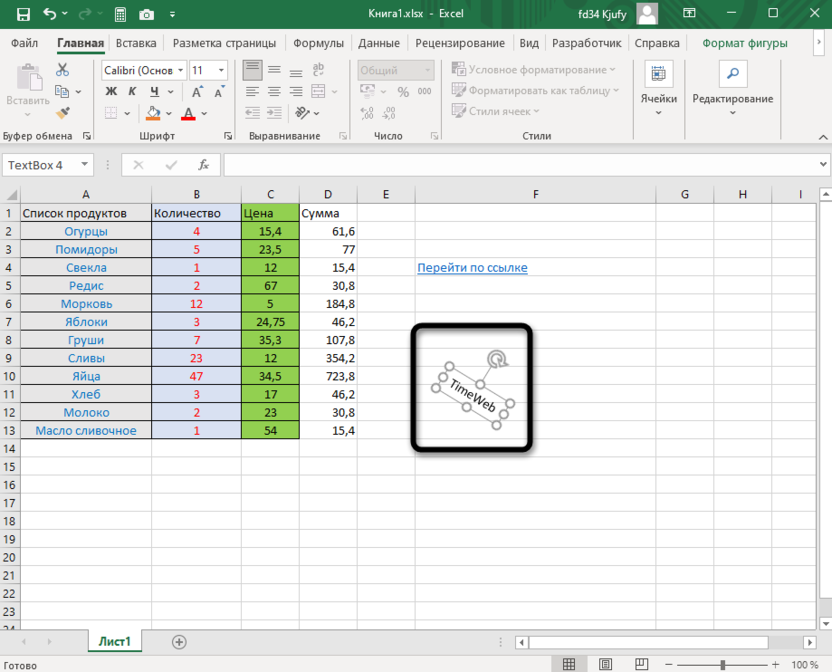832x672 pixels.
Task: Switch to the Формулы tab
Action: point(318,43)
